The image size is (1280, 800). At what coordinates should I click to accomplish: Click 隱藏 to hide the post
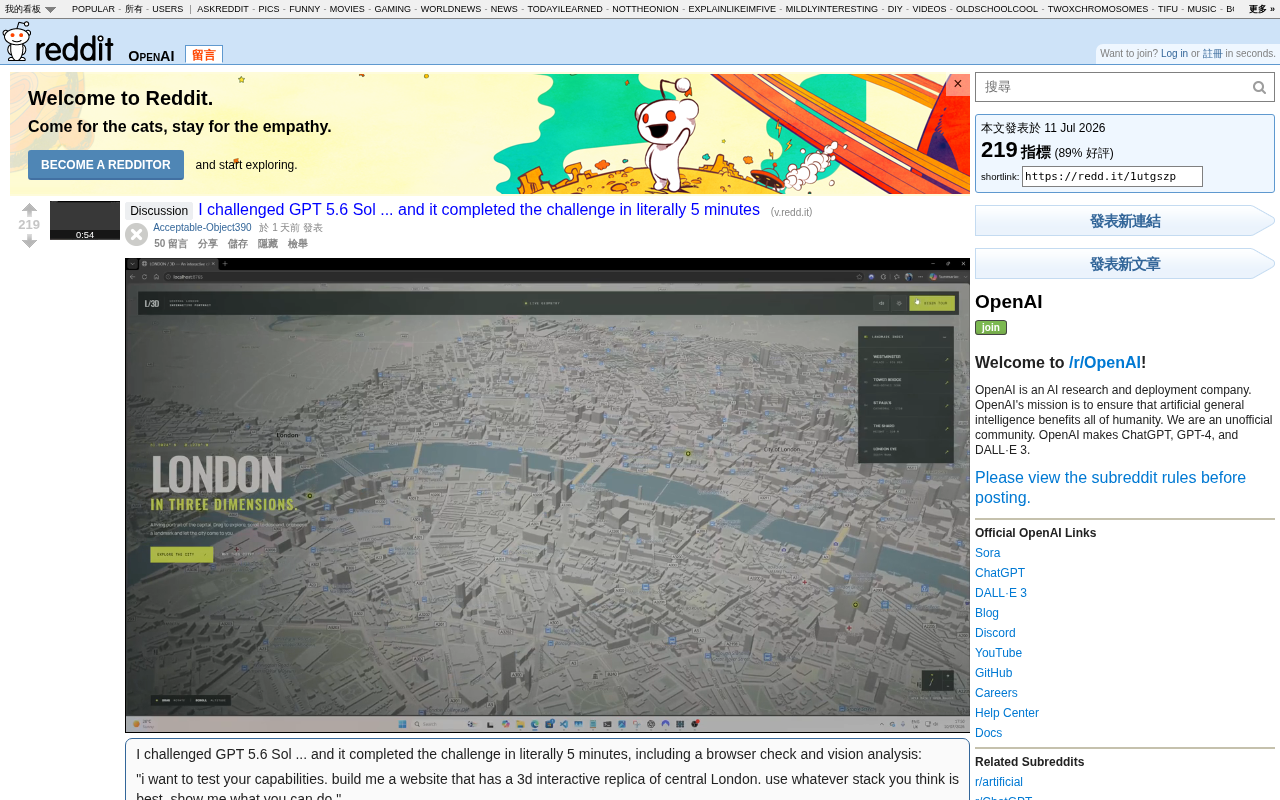pos(268,244)
